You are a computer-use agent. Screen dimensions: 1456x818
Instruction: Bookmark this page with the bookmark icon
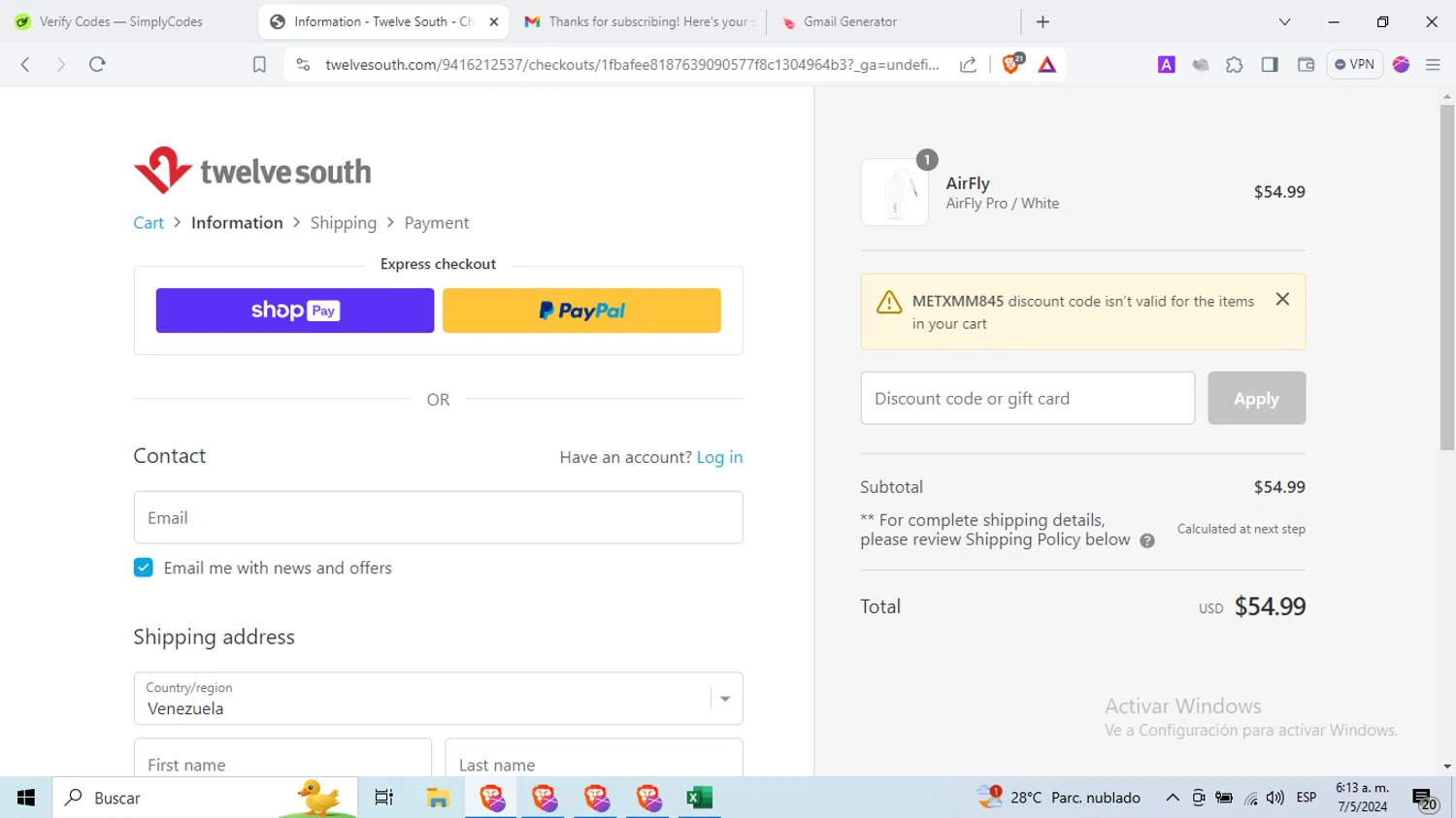[259, 64]
